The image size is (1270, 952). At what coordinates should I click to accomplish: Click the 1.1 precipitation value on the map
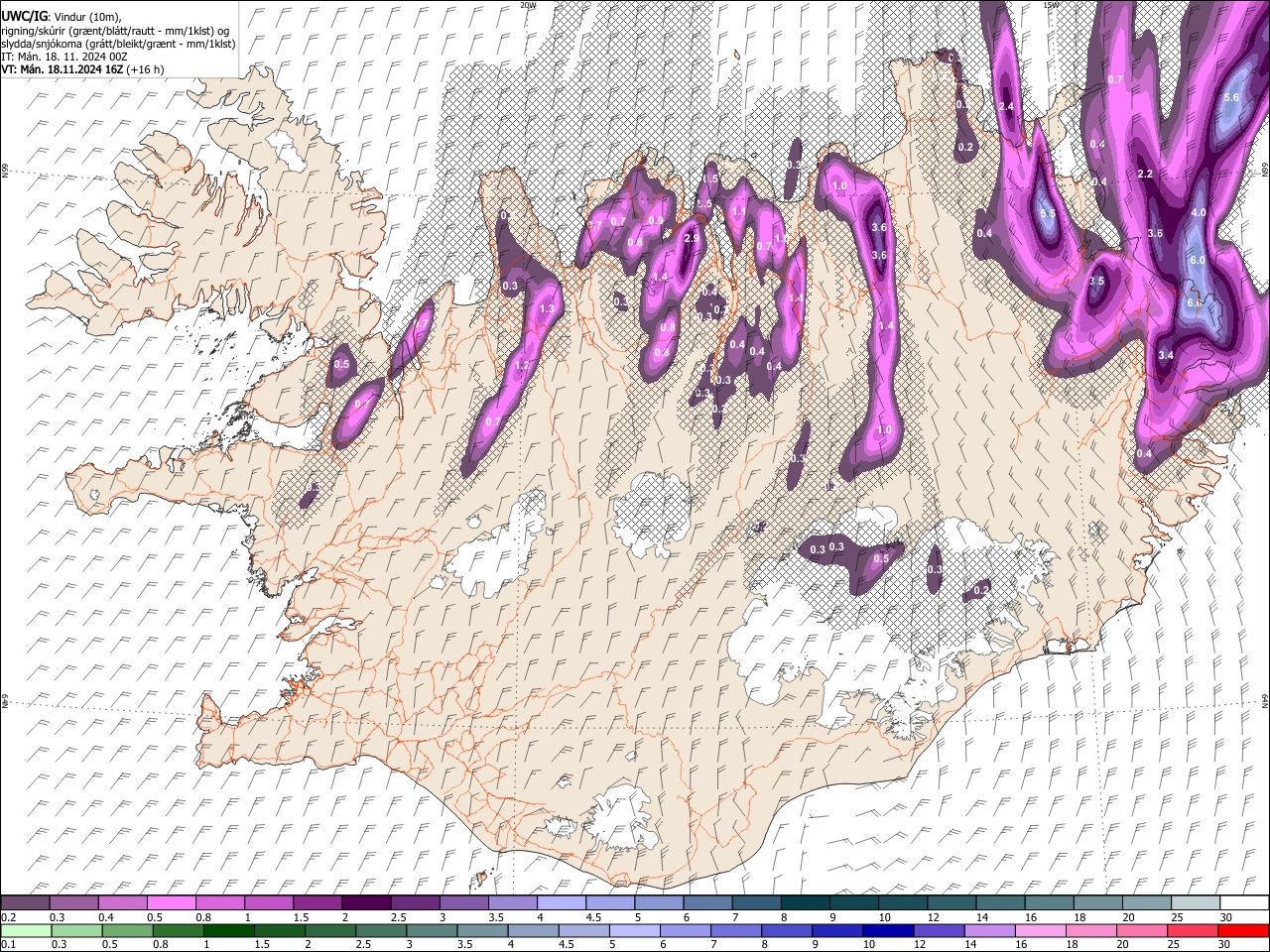[x=738, y=211]
